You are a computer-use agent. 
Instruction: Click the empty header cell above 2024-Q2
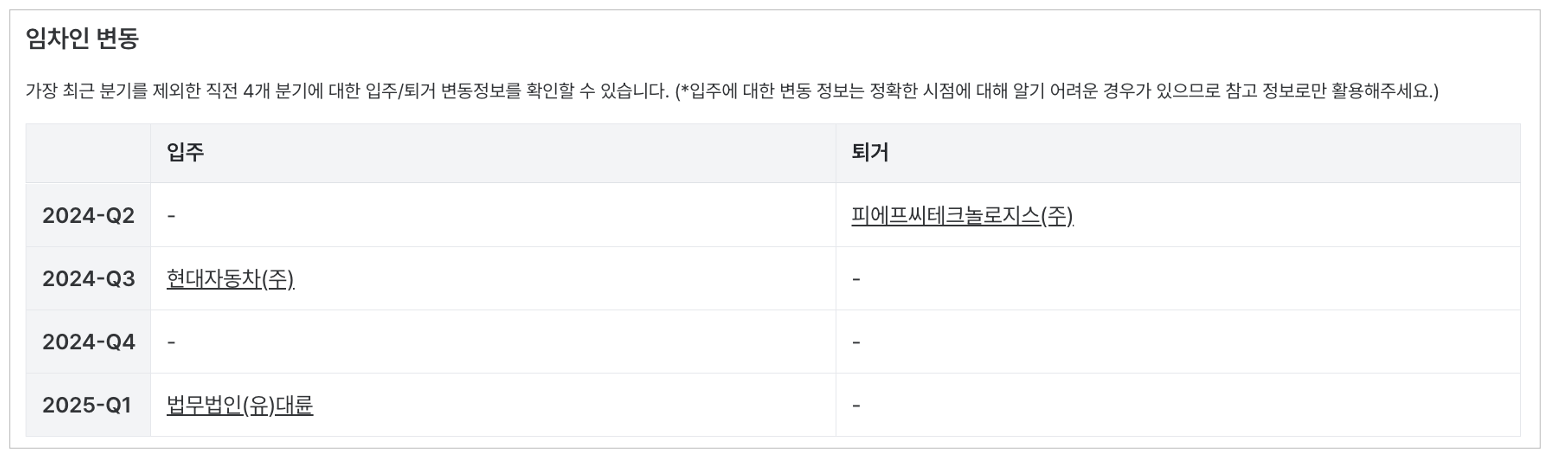(88, 153)
